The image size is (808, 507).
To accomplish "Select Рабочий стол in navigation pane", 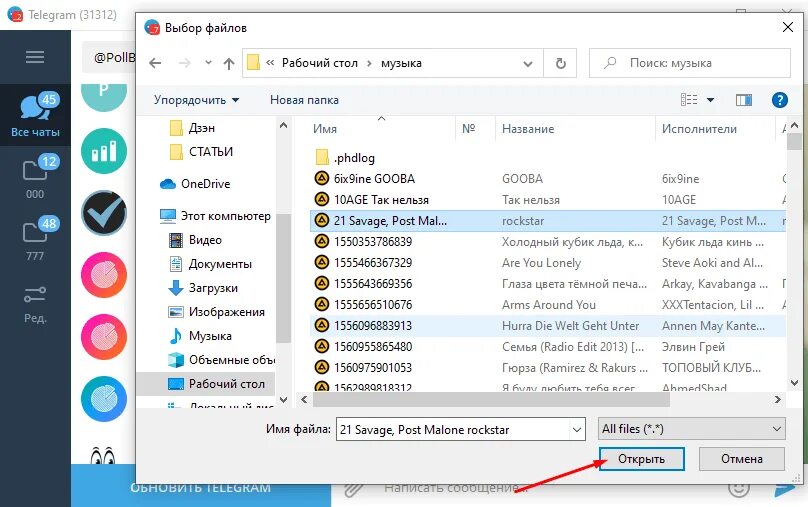I will (x=206, y=384).
